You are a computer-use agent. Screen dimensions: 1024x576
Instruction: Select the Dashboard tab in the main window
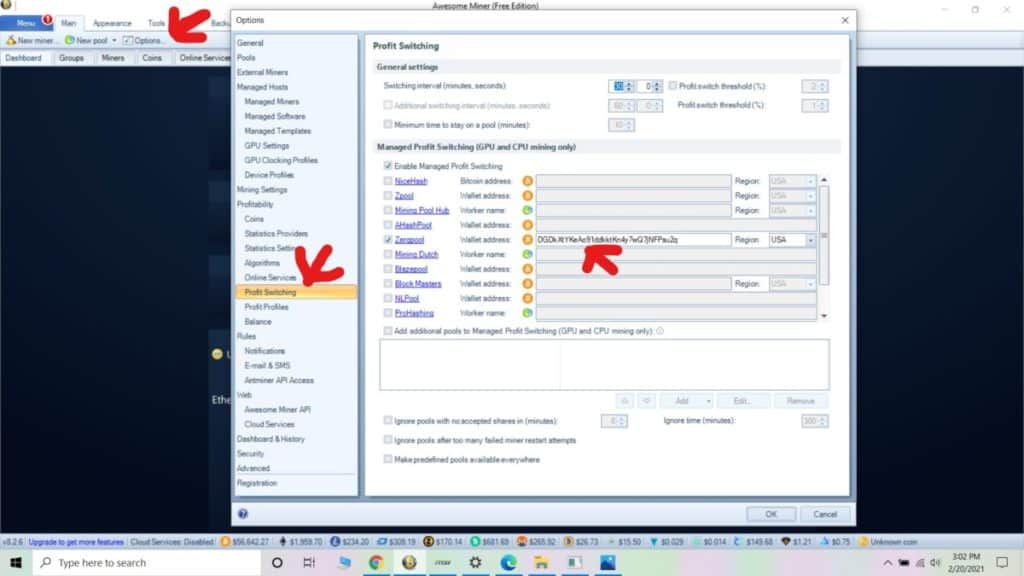pos(24,58)
